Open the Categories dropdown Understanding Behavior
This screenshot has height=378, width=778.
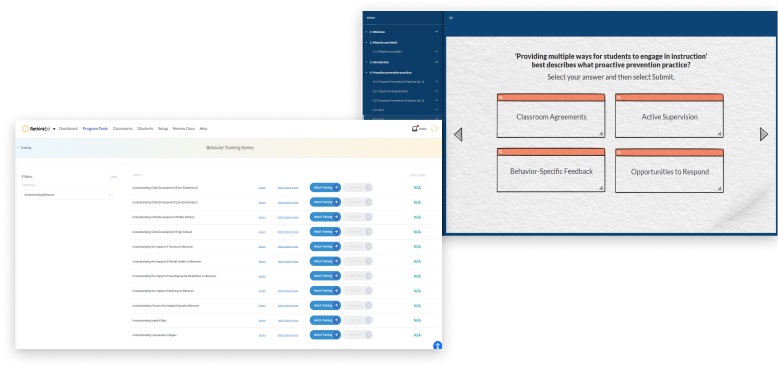tap(67, 195)
